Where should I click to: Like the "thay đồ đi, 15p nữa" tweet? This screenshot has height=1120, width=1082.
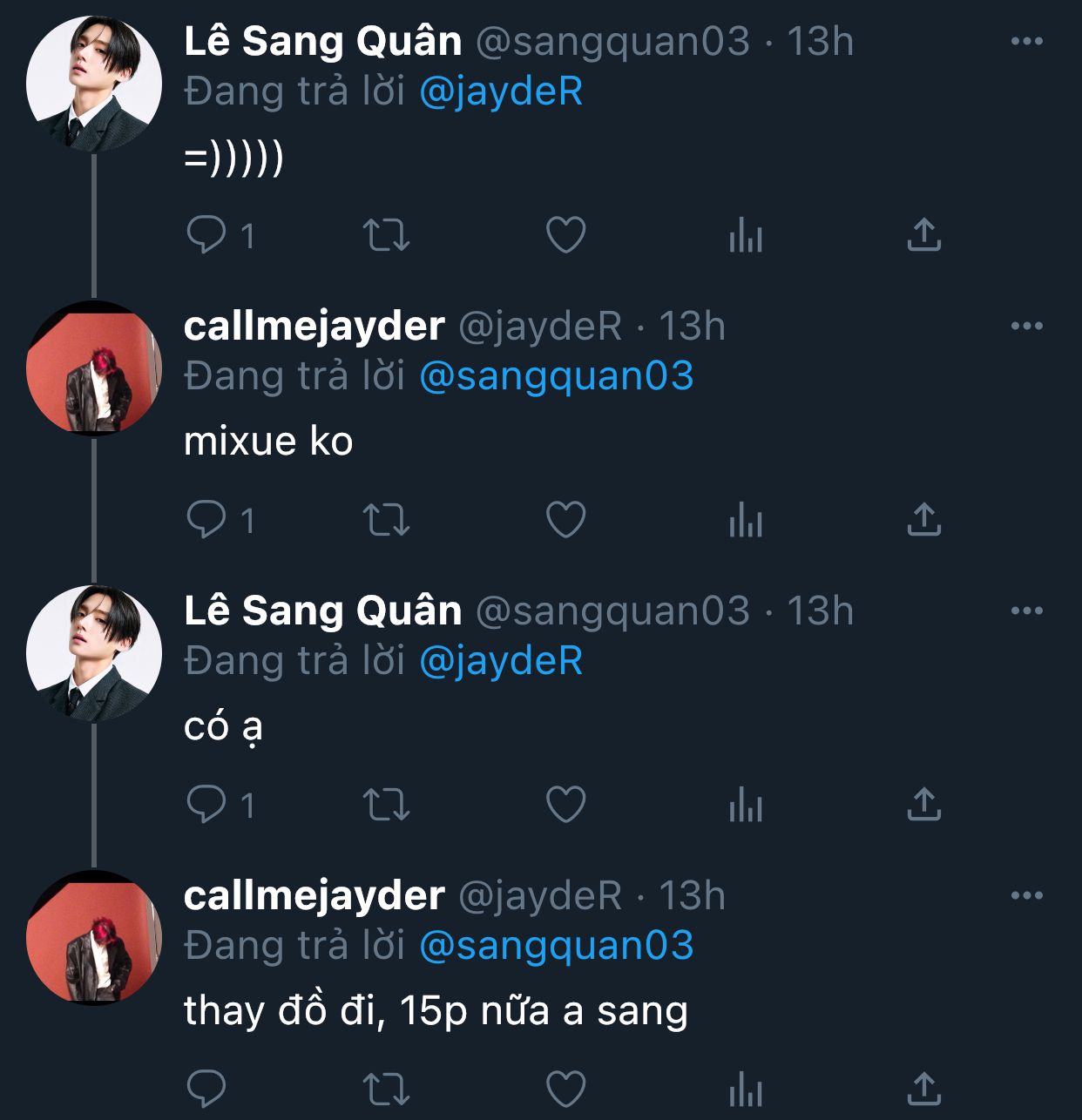point(565,1089)
